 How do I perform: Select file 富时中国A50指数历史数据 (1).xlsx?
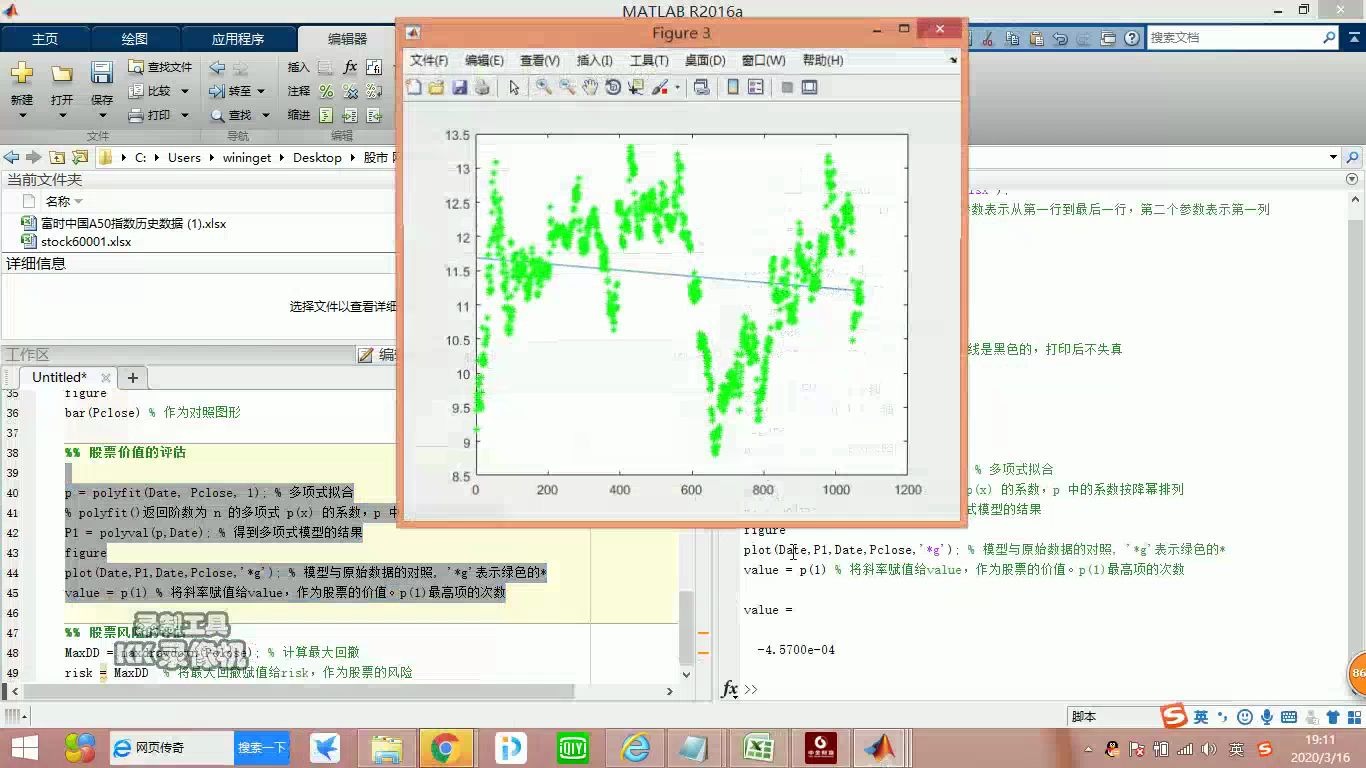123,224
